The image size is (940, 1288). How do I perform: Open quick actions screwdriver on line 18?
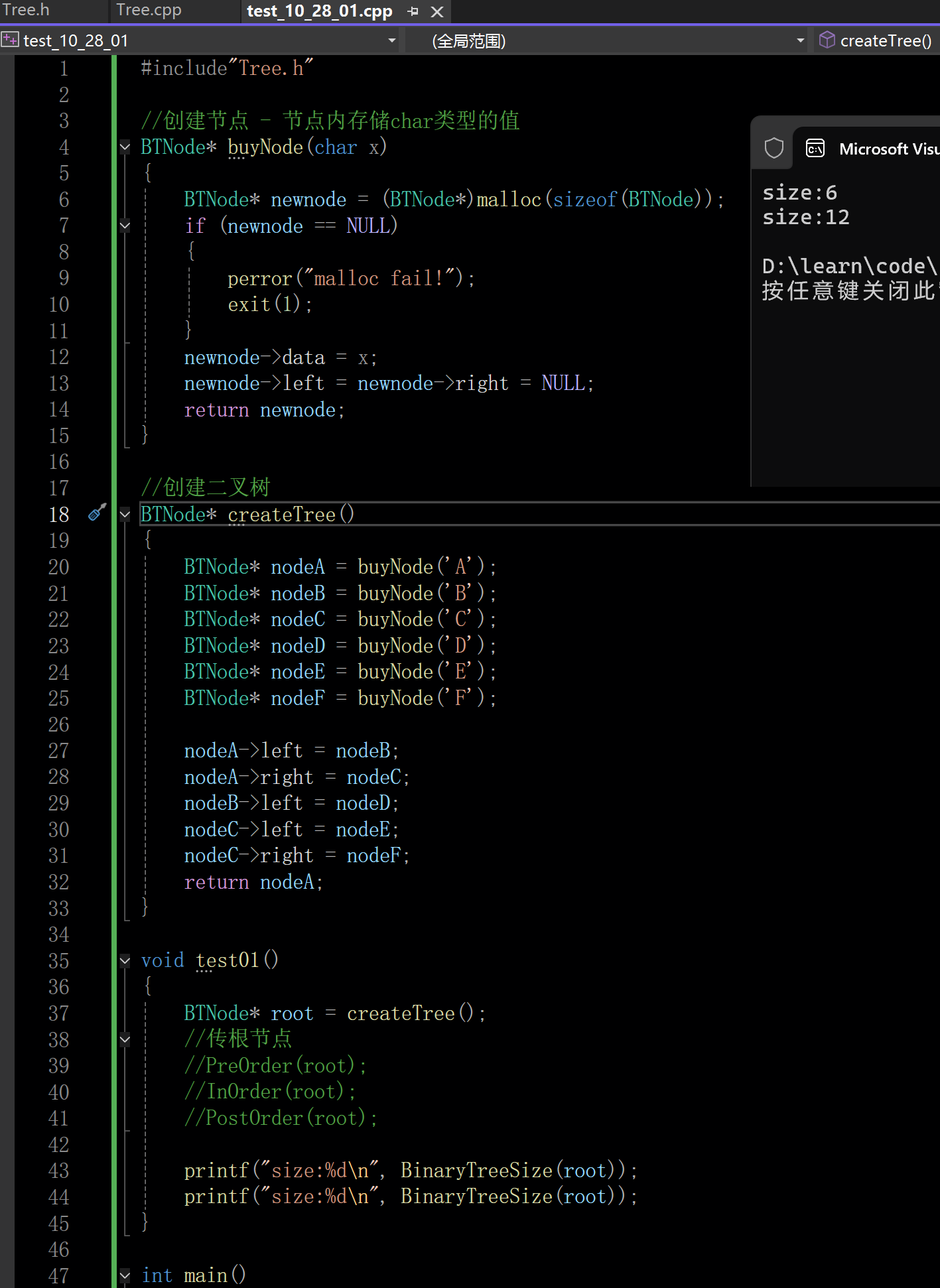tap(97, 513)
